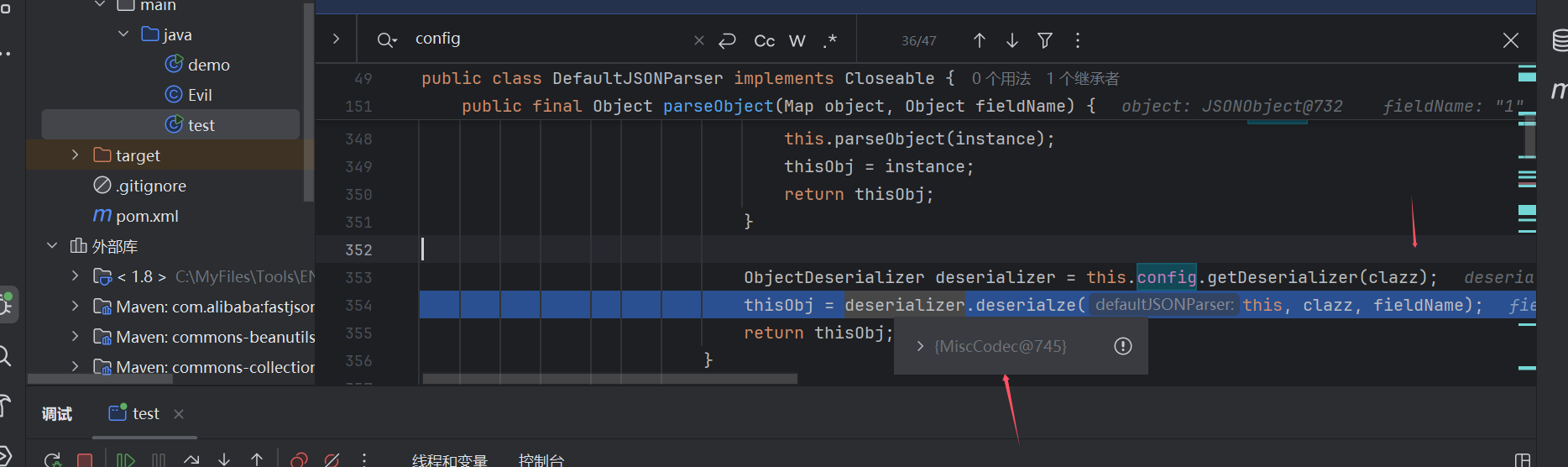Viewport: 1568px width, 467px height.
Task: View breakpoints
Action: tap(298, 460)
